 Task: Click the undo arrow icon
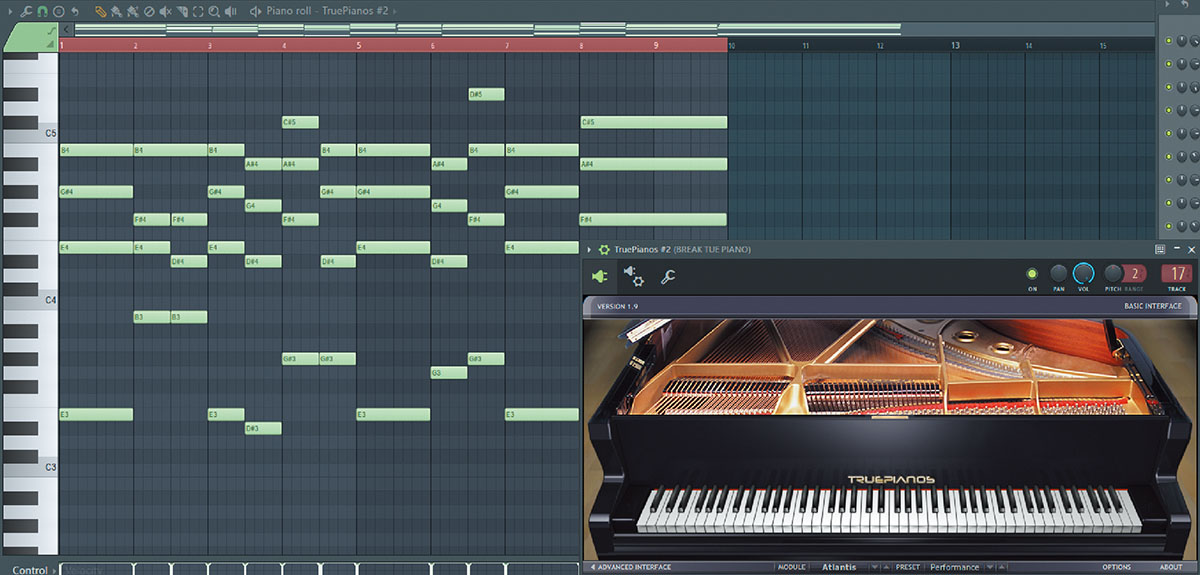coord(75,12)
